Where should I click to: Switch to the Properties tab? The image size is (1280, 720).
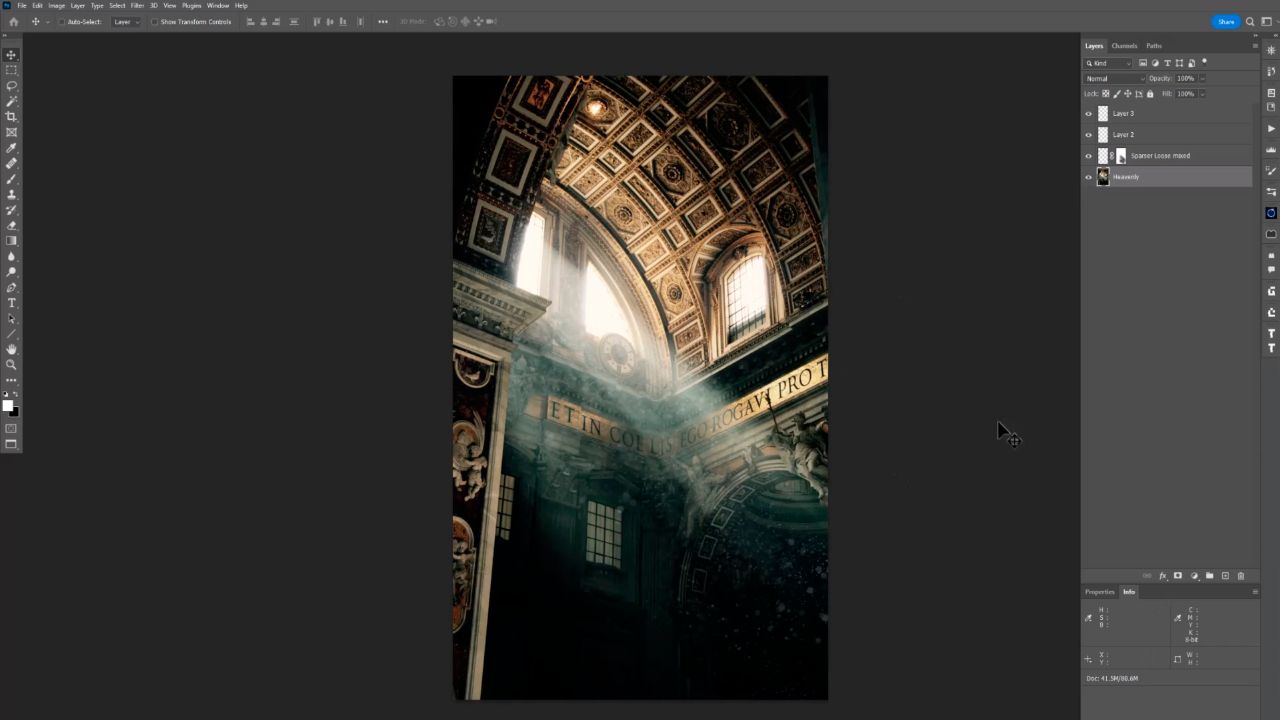point(1100,592)
